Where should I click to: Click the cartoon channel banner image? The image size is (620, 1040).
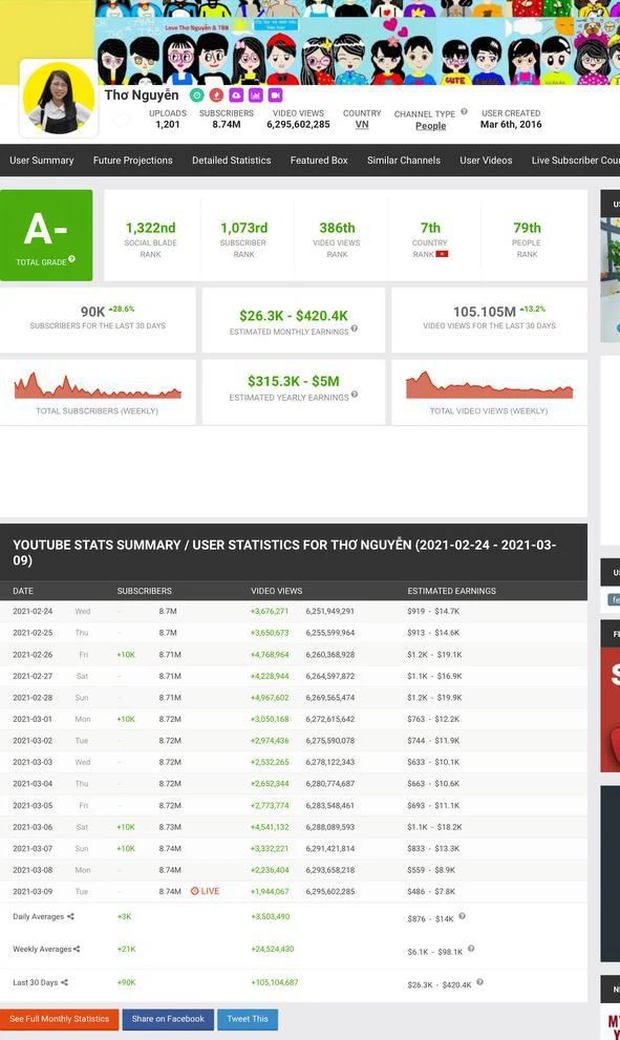tap(357, 42)
